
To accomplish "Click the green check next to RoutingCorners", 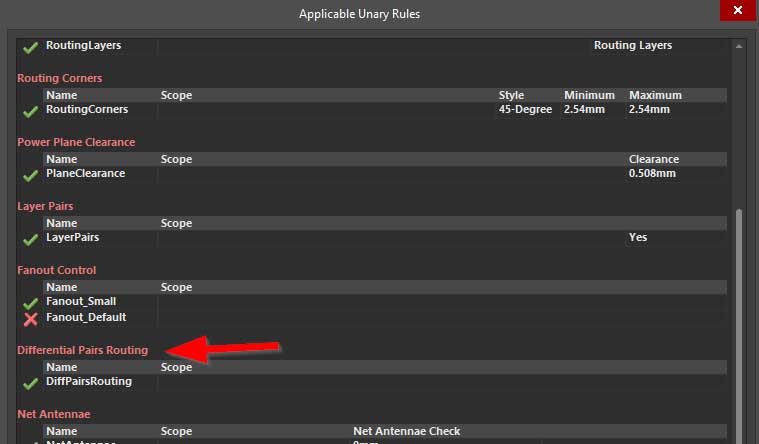I will click(30, 111).
